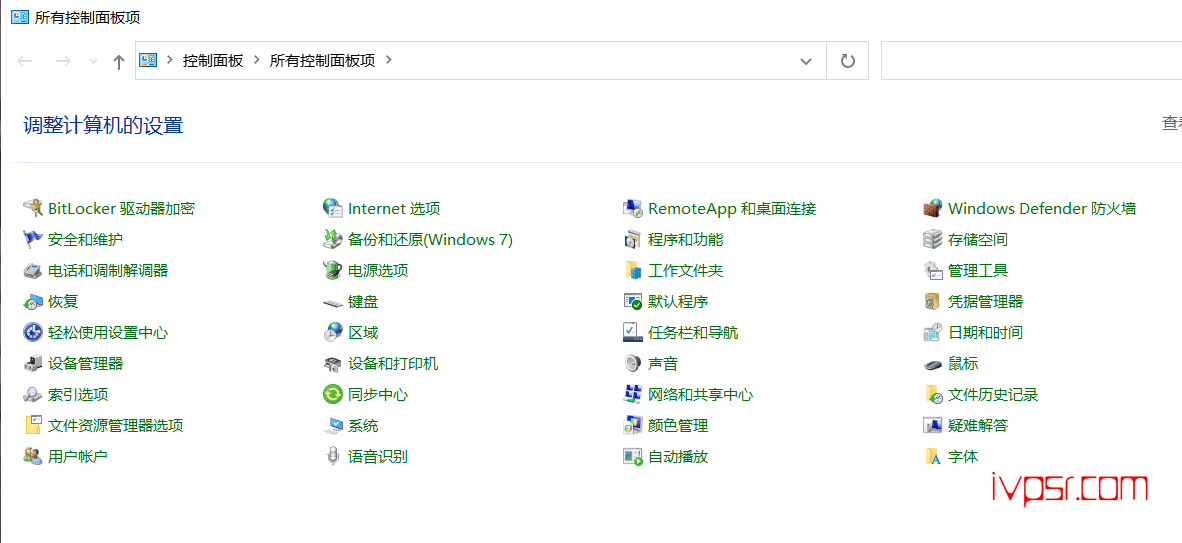Click the Internet 选项 globe icon
The height and width of the screenshot is (543, 1182).
pyautogui.click(x=332, y=208)
